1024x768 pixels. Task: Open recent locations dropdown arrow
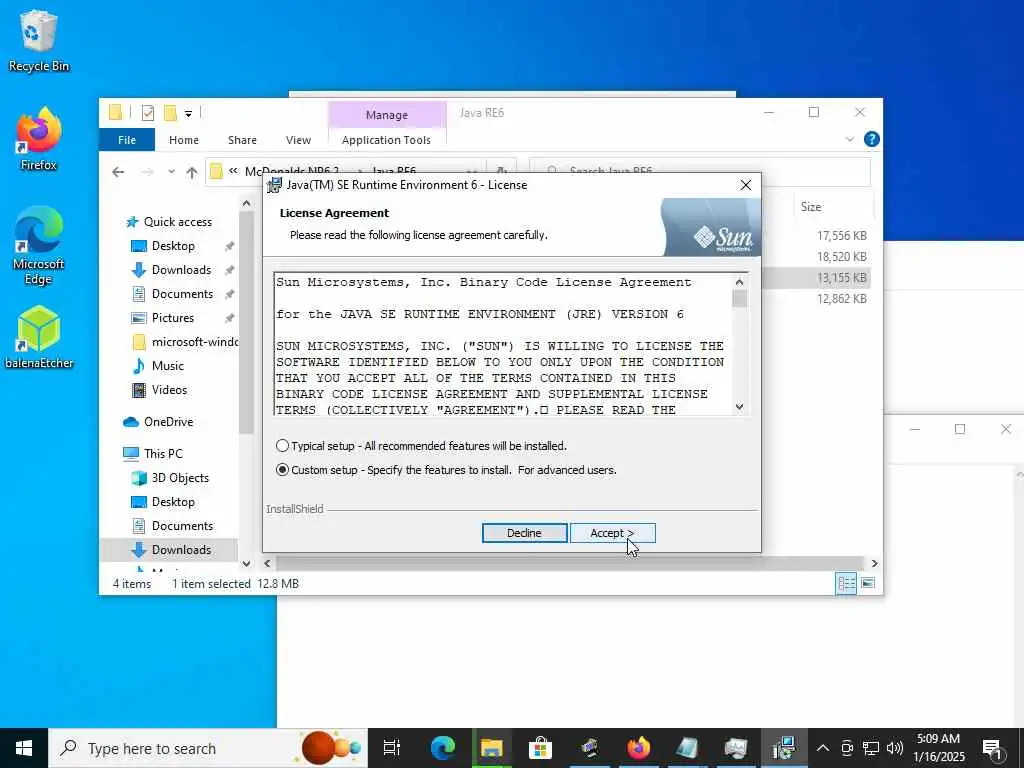[171, 172]
